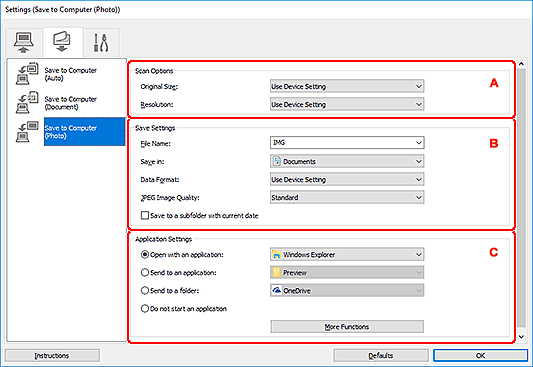The image size is (533, 367).
Task: Click the Windows Explorer folder icon
Action: [x=277, y=254]
